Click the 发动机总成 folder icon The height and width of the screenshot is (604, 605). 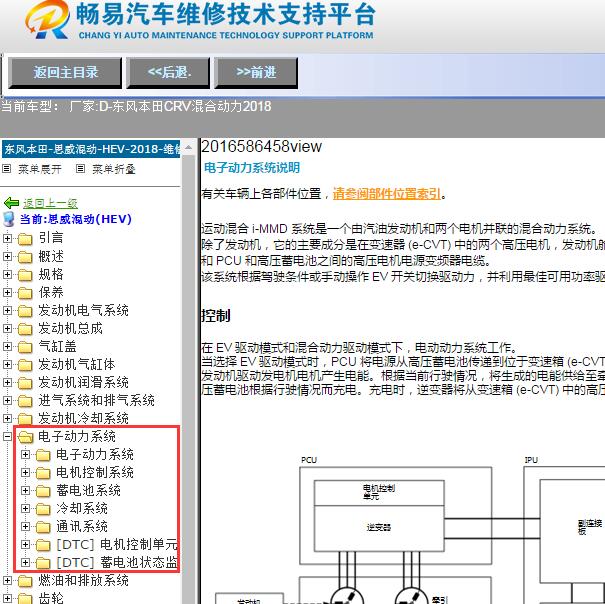pos(25,329)
